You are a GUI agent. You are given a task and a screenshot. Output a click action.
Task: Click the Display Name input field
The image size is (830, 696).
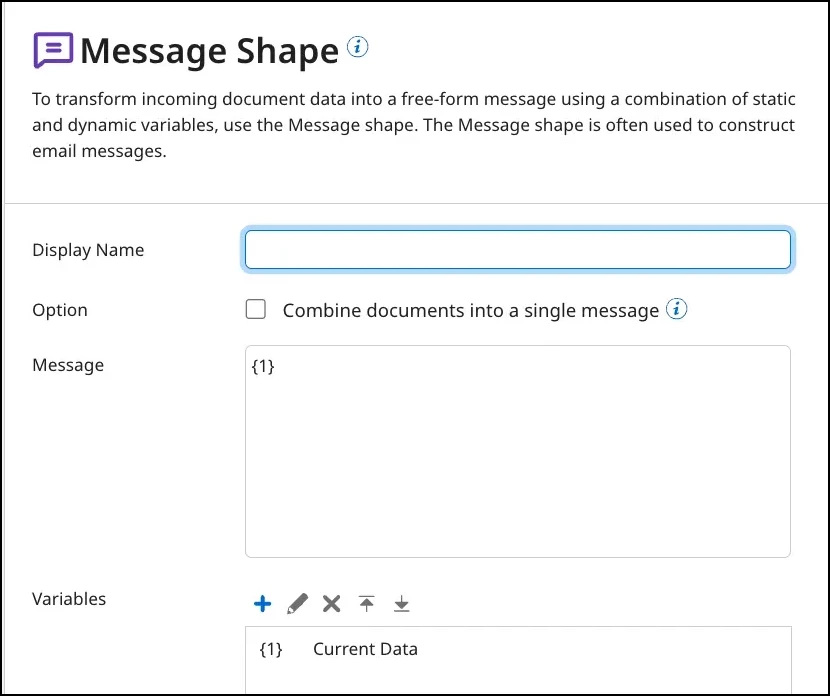click(517, 249)
